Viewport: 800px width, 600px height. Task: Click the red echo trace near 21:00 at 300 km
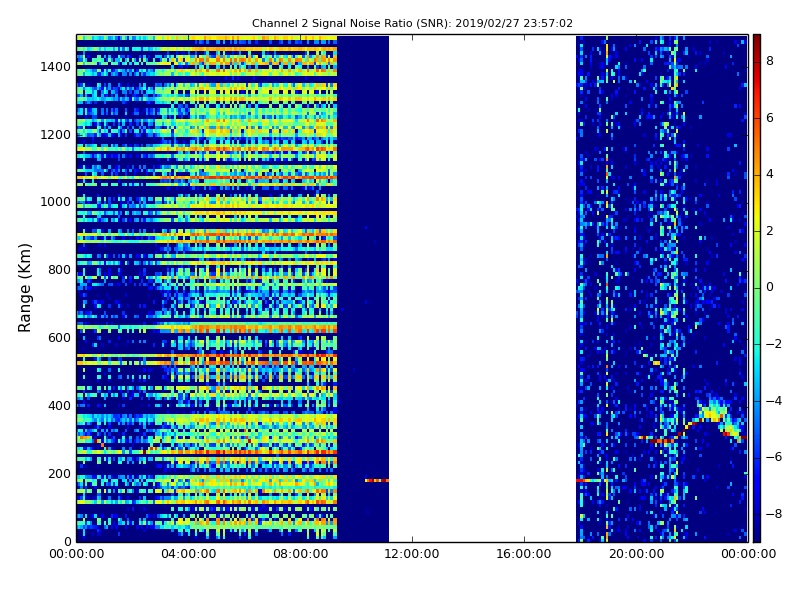[661, 439]
